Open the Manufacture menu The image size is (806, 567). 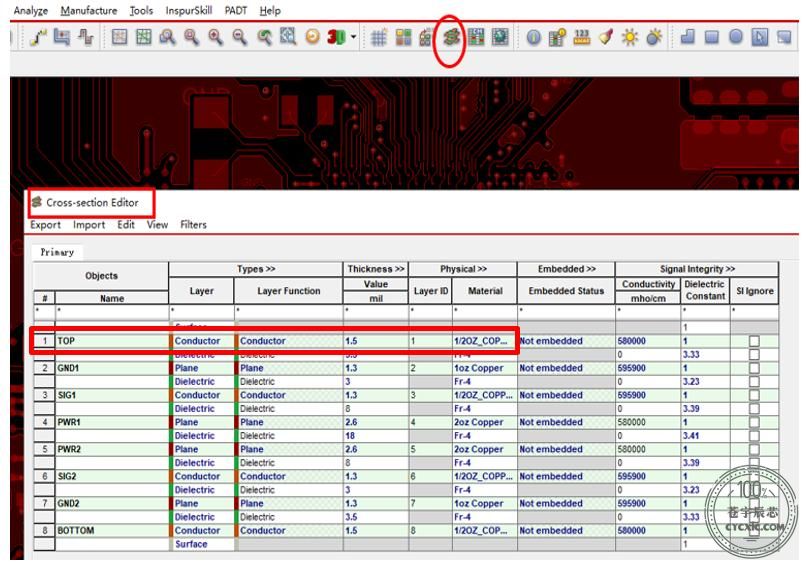click(x=89, y=11)
